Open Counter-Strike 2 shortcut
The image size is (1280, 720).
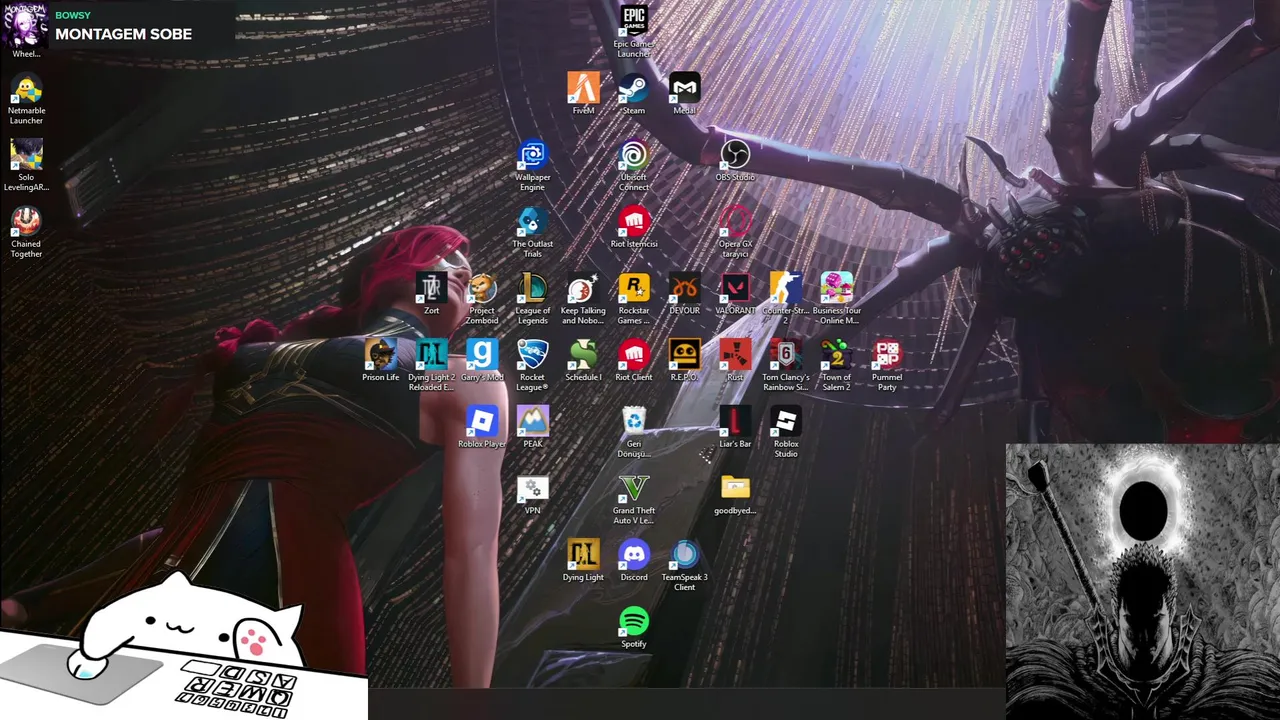coord(786,288)
